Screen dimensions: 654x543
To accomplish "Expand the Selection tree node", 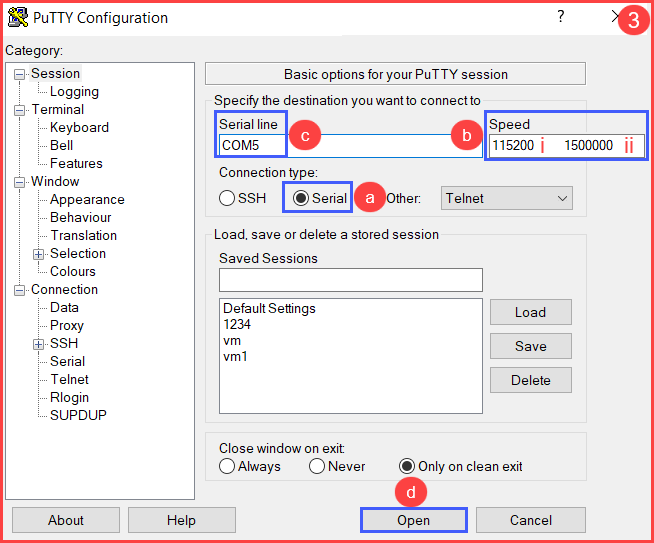I will pos(38,254).
